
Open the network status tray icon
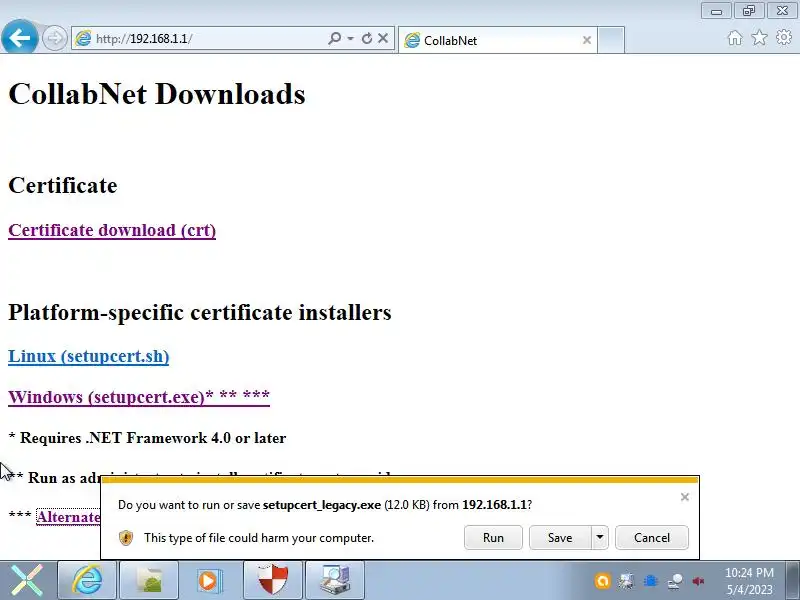coord(674,581)
